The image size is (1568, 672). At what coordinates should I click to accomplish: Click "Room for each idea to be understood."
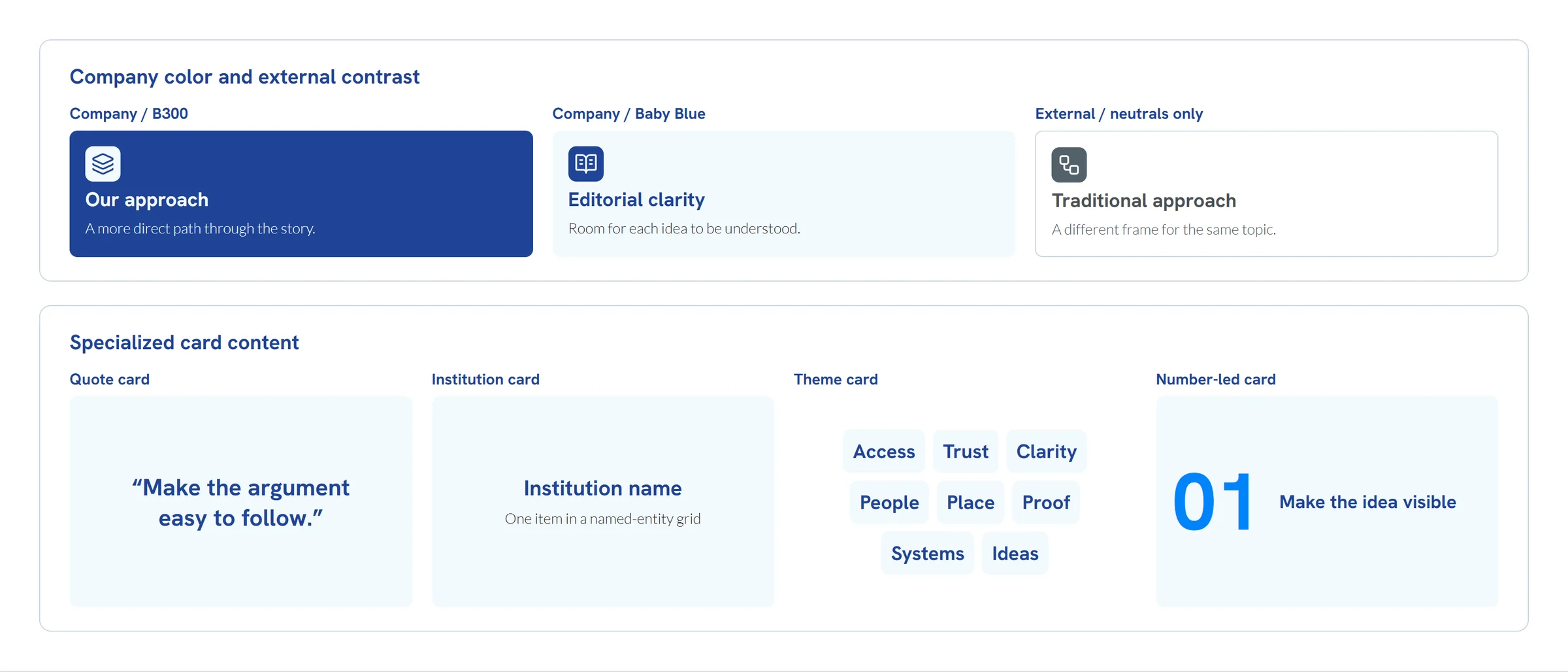click(684, 229)
